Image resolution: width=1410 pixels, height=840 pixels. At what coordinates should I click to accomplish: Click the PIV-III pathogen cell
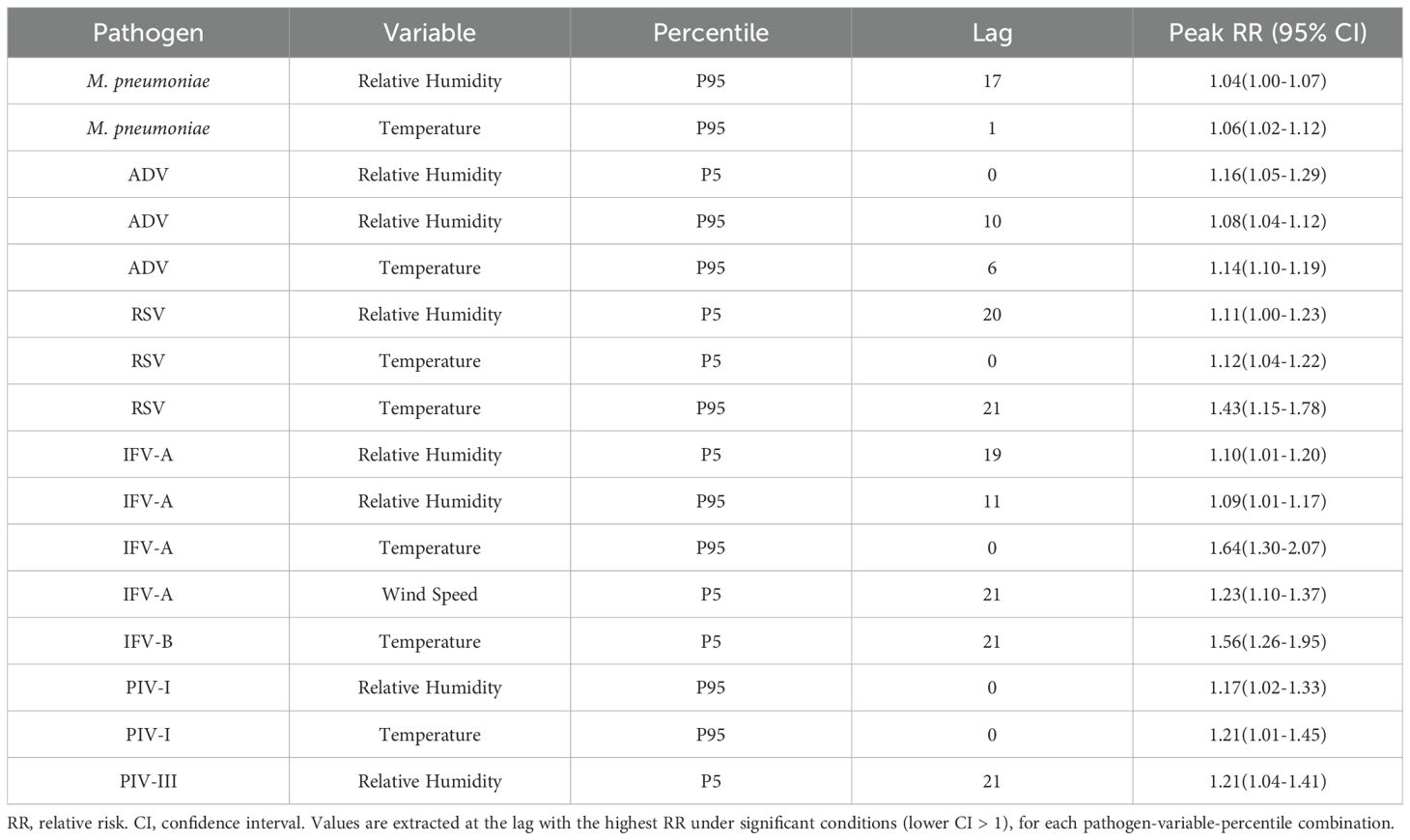pyautogui.click(x=148, y=781)
